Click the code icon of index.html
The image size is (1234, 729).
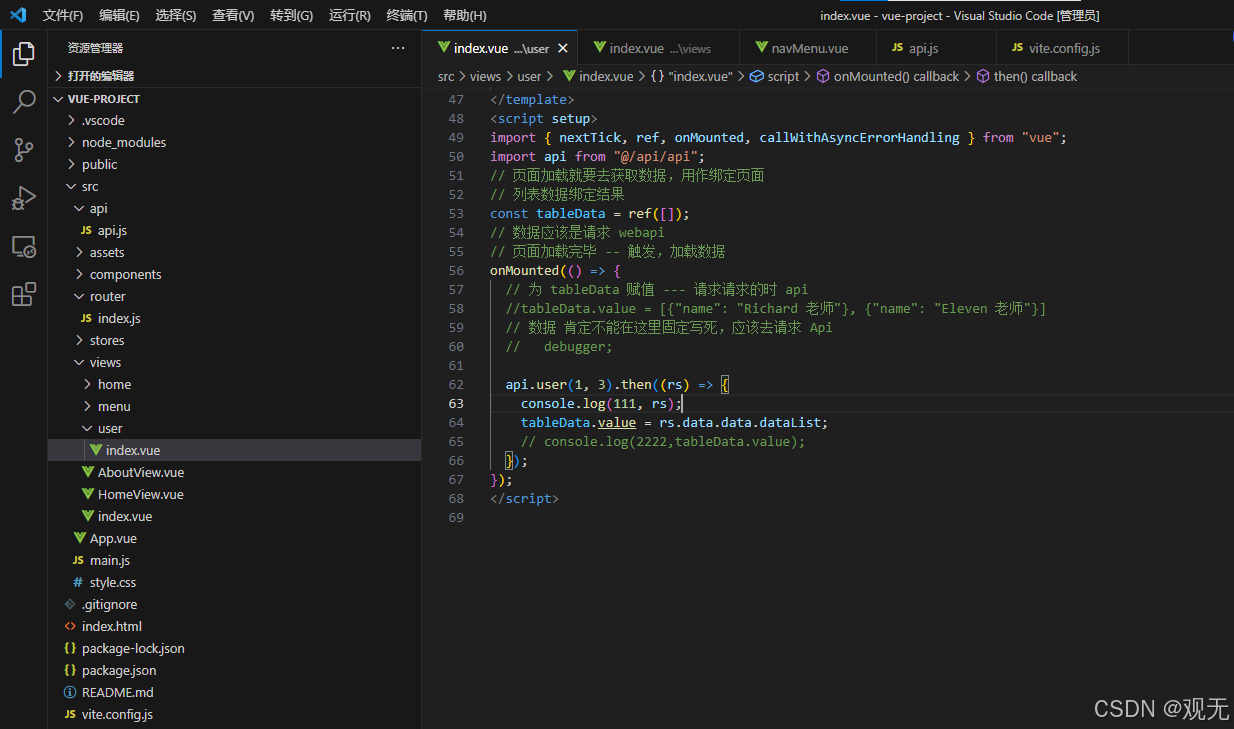70,626
